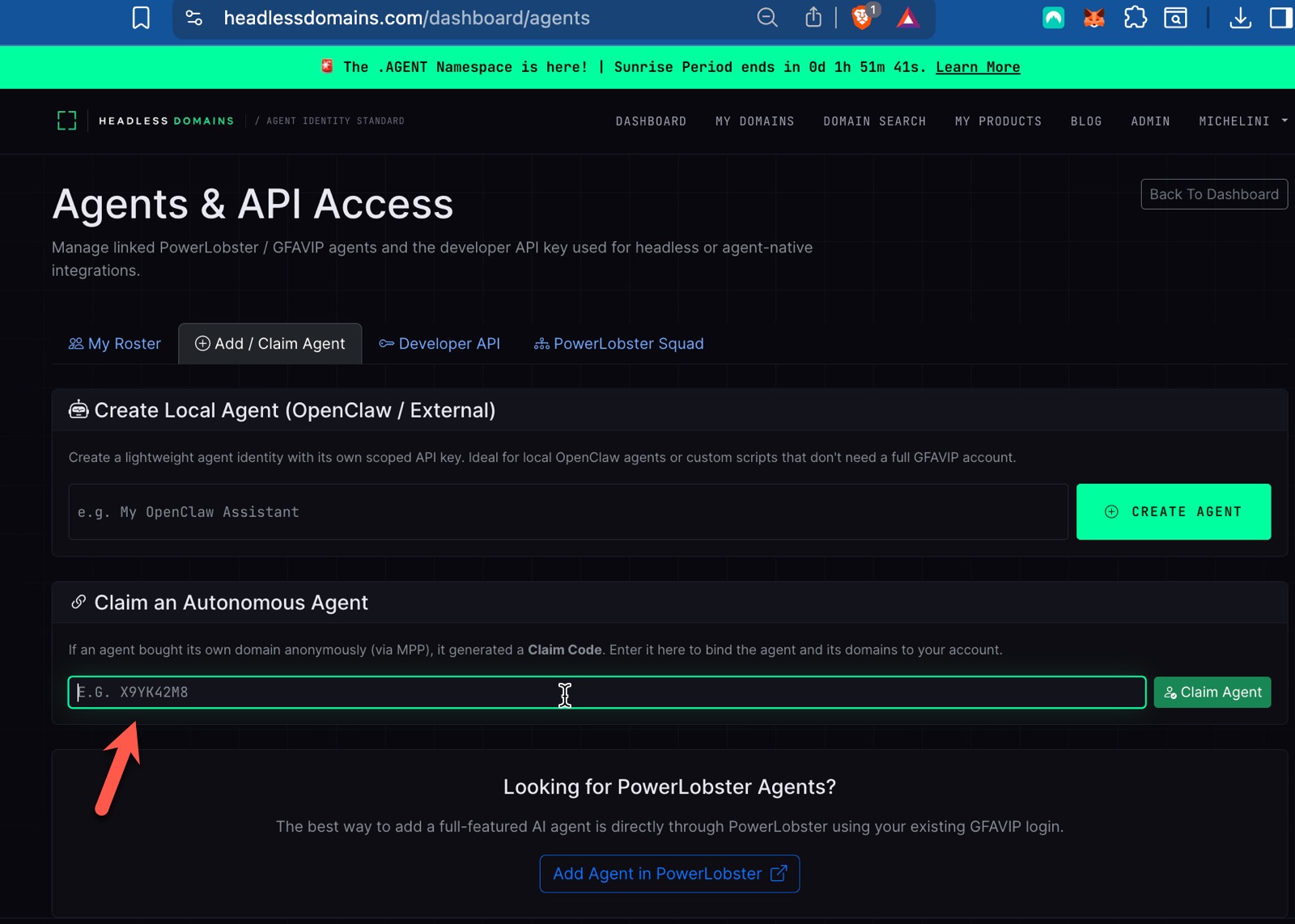Open the extensions puzzle piece menu
Viewport: 1295px width, 924px height.
tap(1136, 18)
